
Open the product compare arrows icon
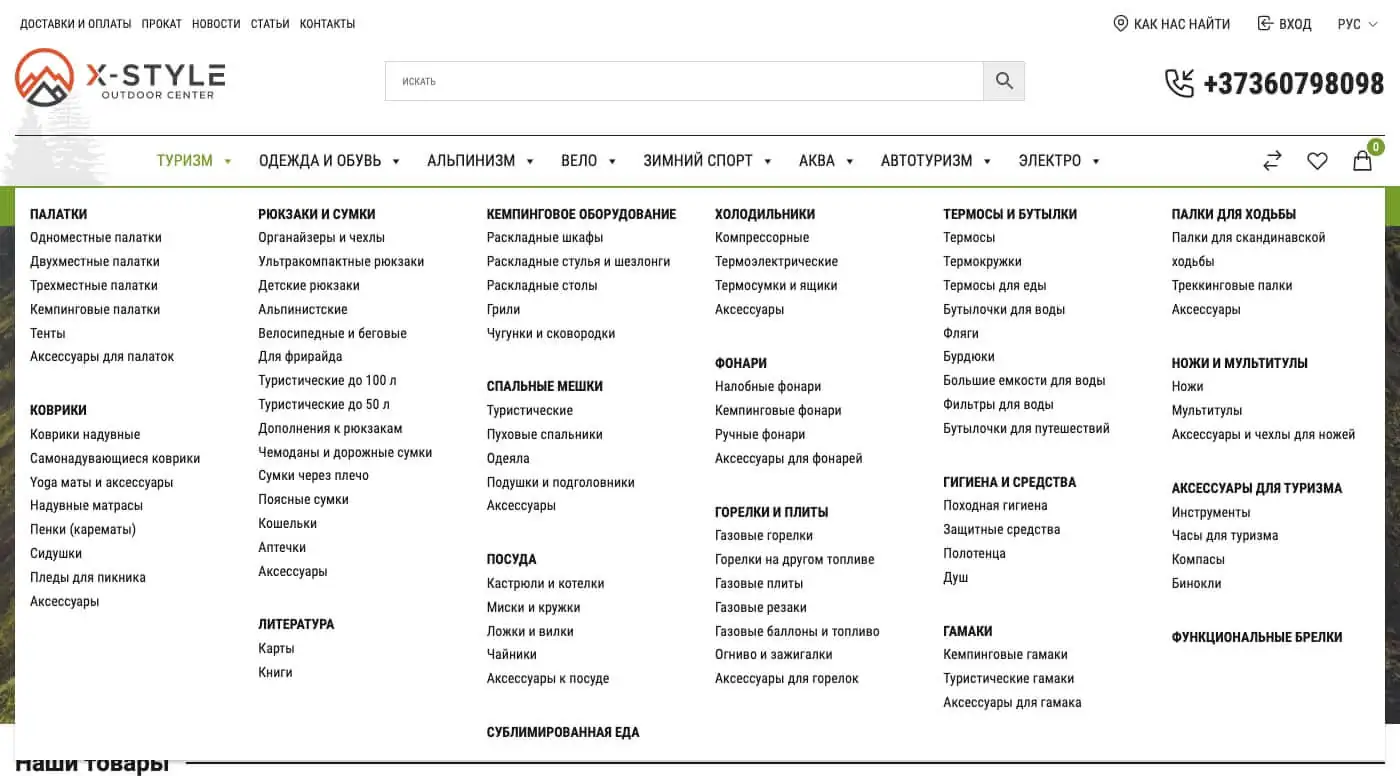tap(1272, 160)
